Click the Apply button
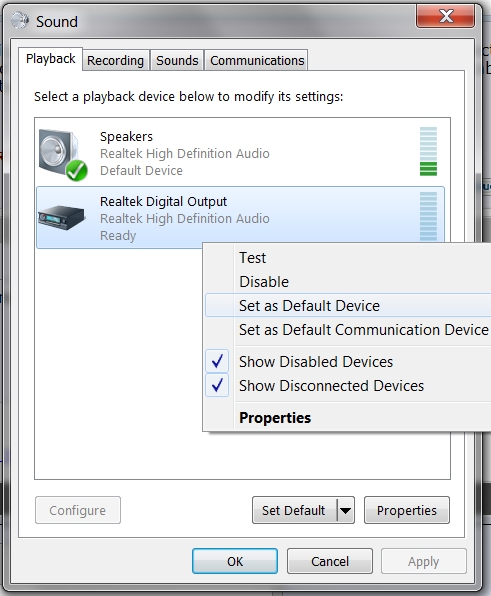Viewport: 491px width, 596px height. tap(424, 561)
